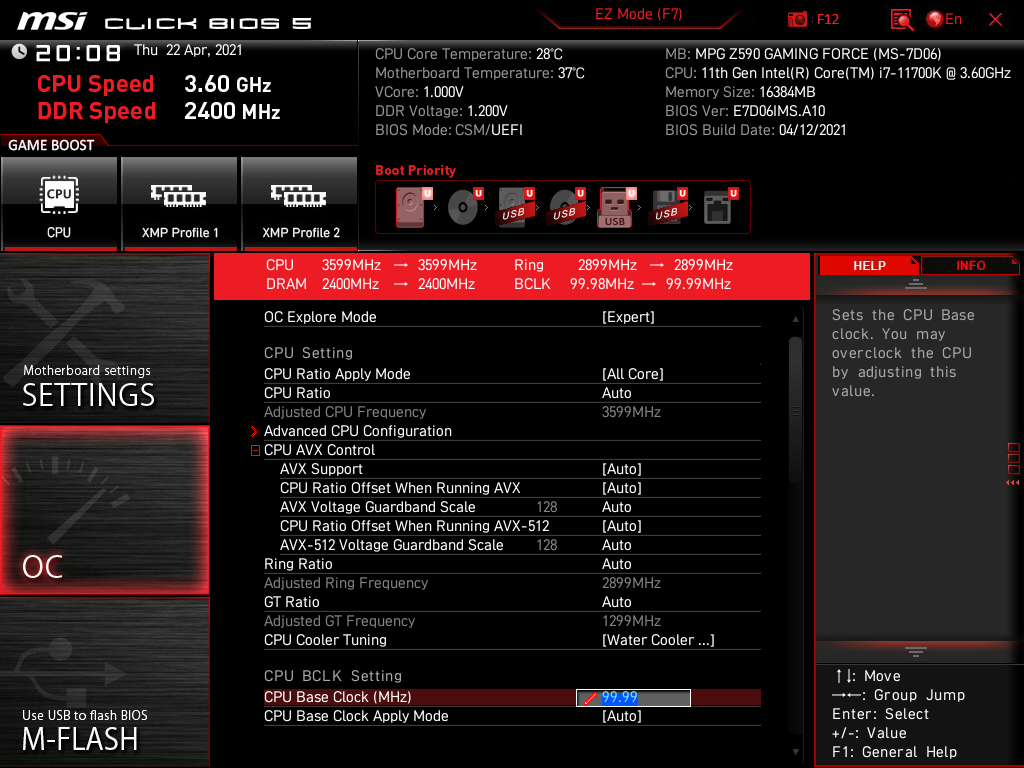1024x768 pixels.
Task: Select the hard disk boot device icon
Action: coord(413,207)
